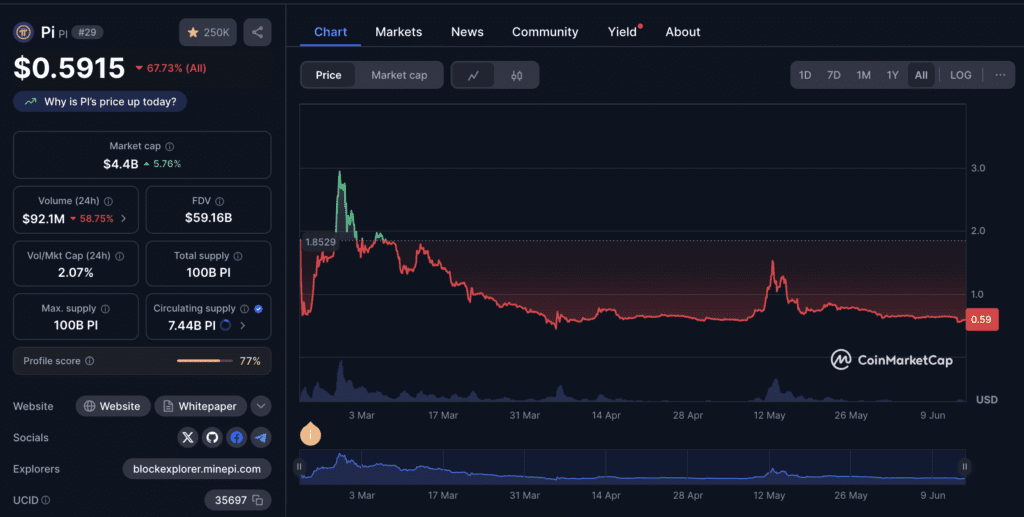Click the $4.4B market cap value
The height and width of the screenshot is (517, 1024).
click(121, 164)
